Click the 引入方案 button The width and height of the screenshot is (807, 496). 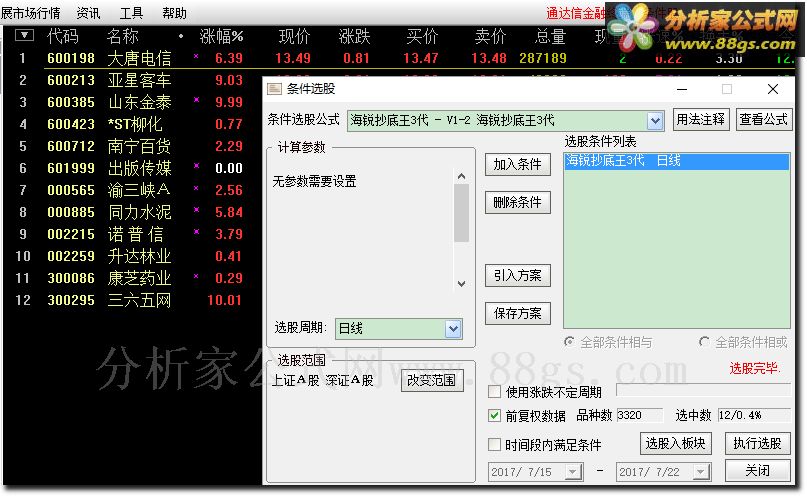(517, 276)
